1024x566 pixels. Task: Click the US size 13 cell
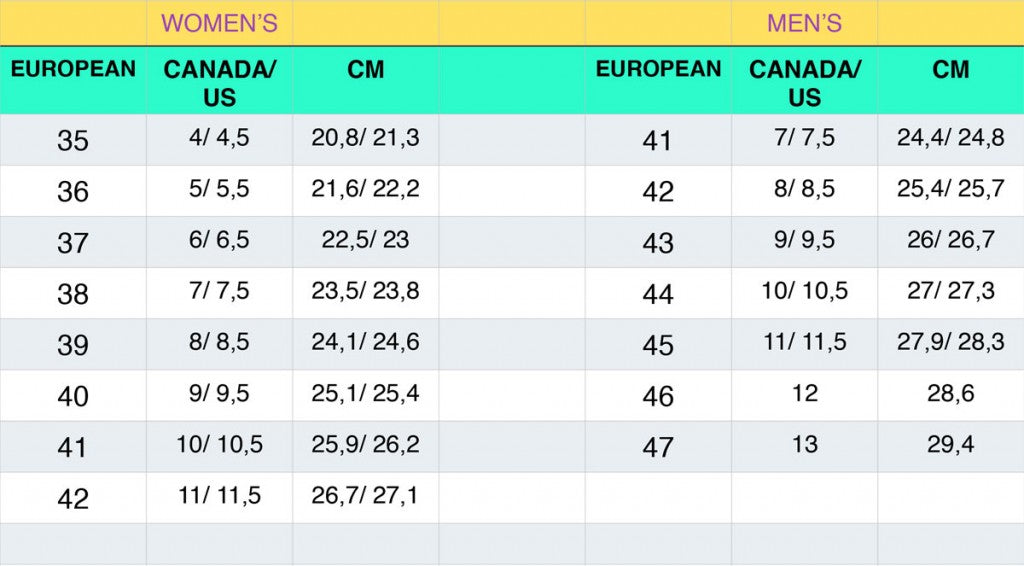click(804, 445)
